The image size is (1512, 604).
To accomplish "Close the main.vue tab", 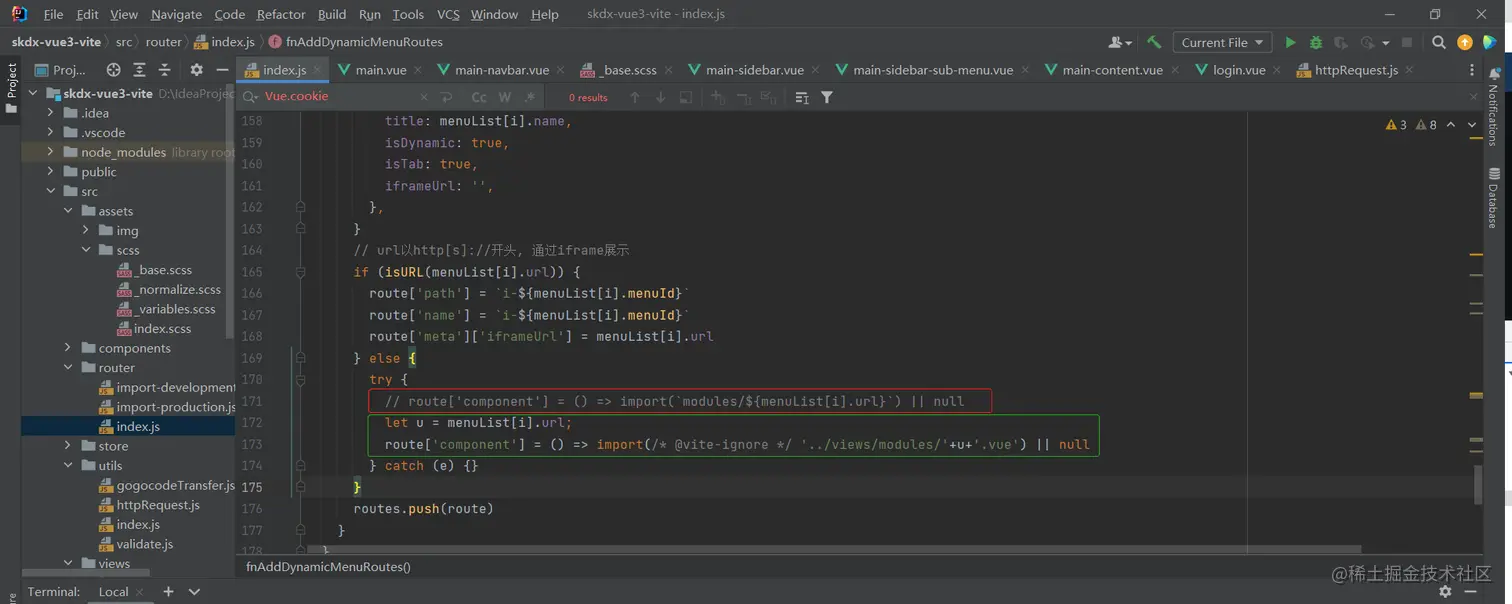I will 416,70.
